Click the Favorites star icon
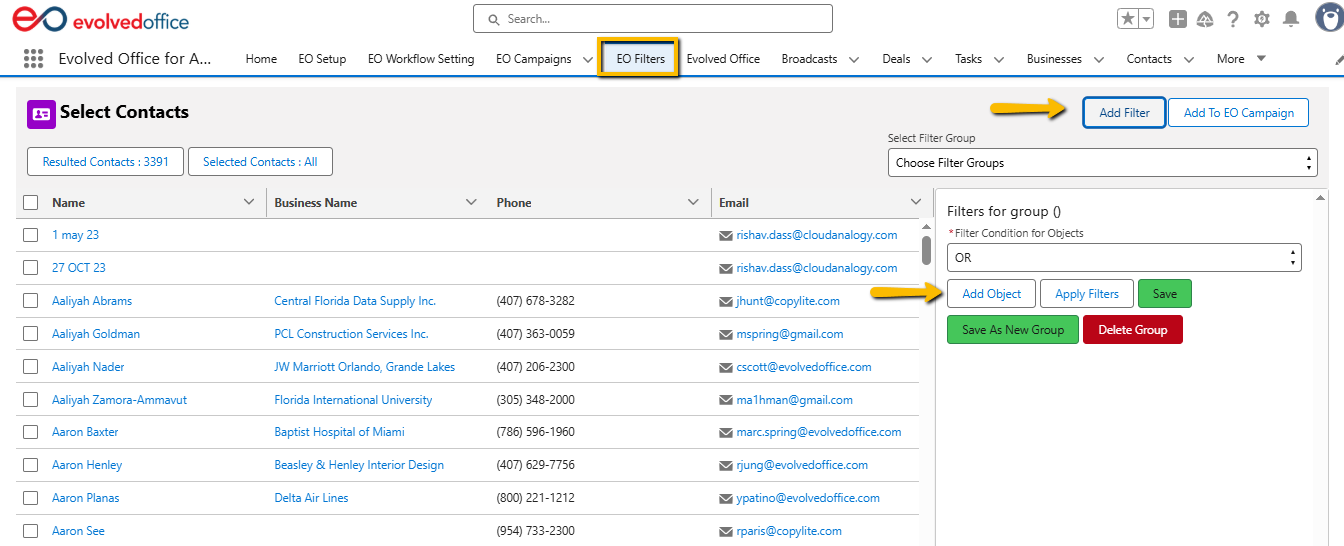The height and width of the screenshot is (546, 1344). (x=1127, y=19)
